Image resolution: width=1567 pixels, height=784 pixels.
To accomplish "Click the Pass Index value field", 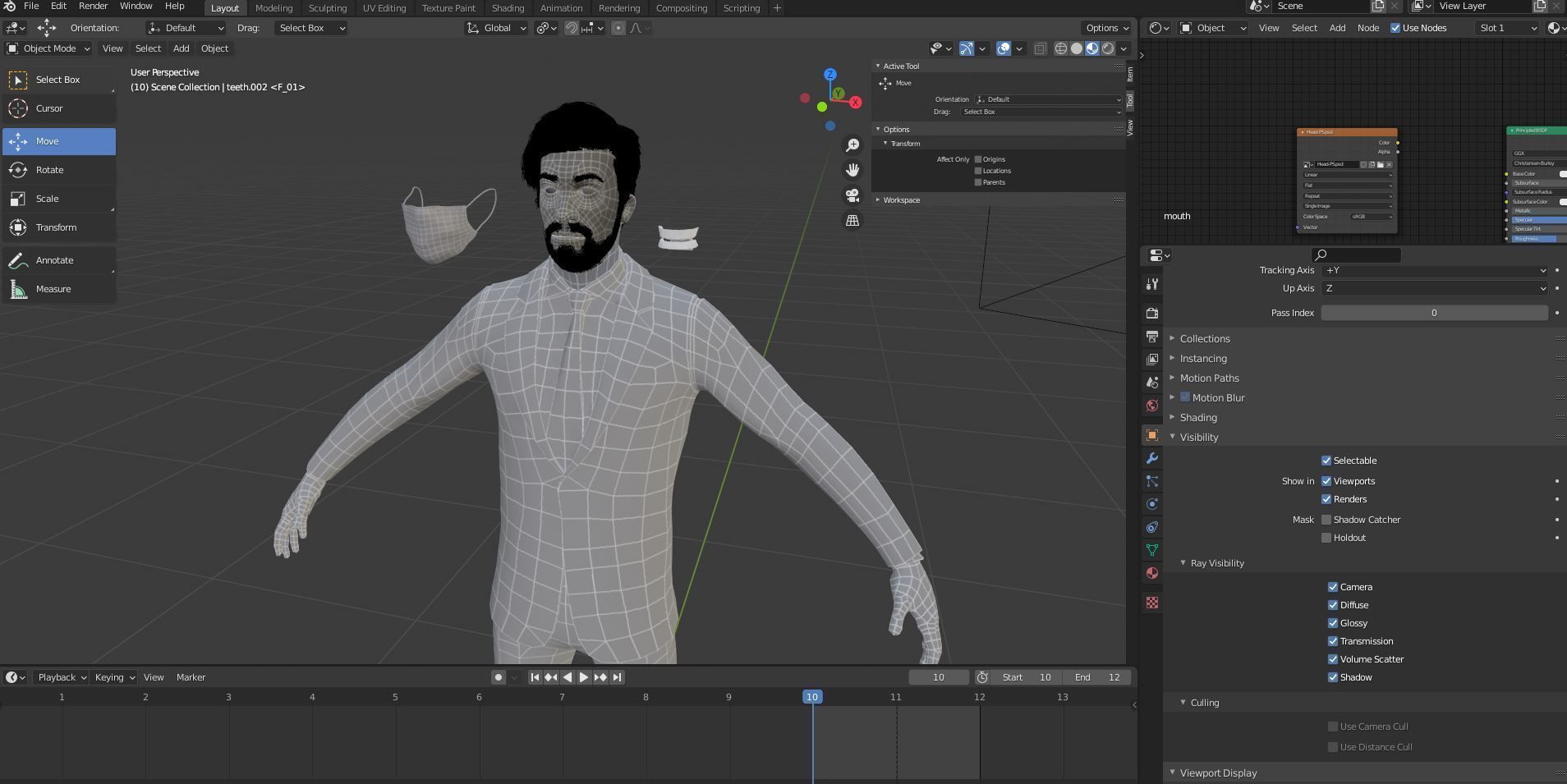I will [1433, 313].
